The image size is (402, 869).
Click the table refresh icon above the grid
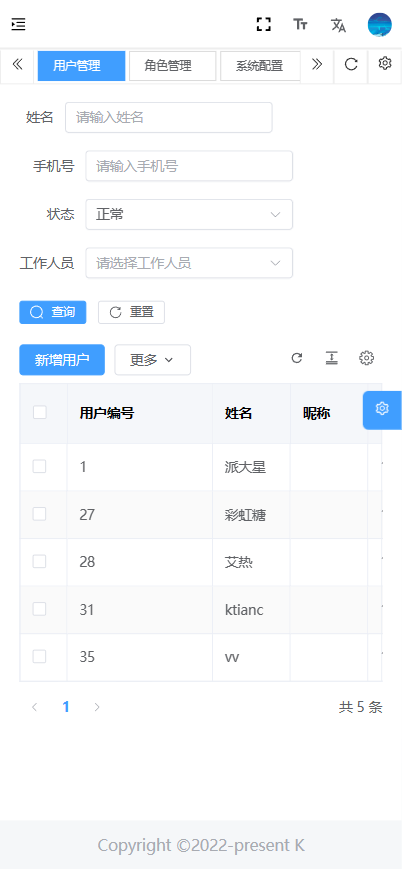click(x=297, y=358)
